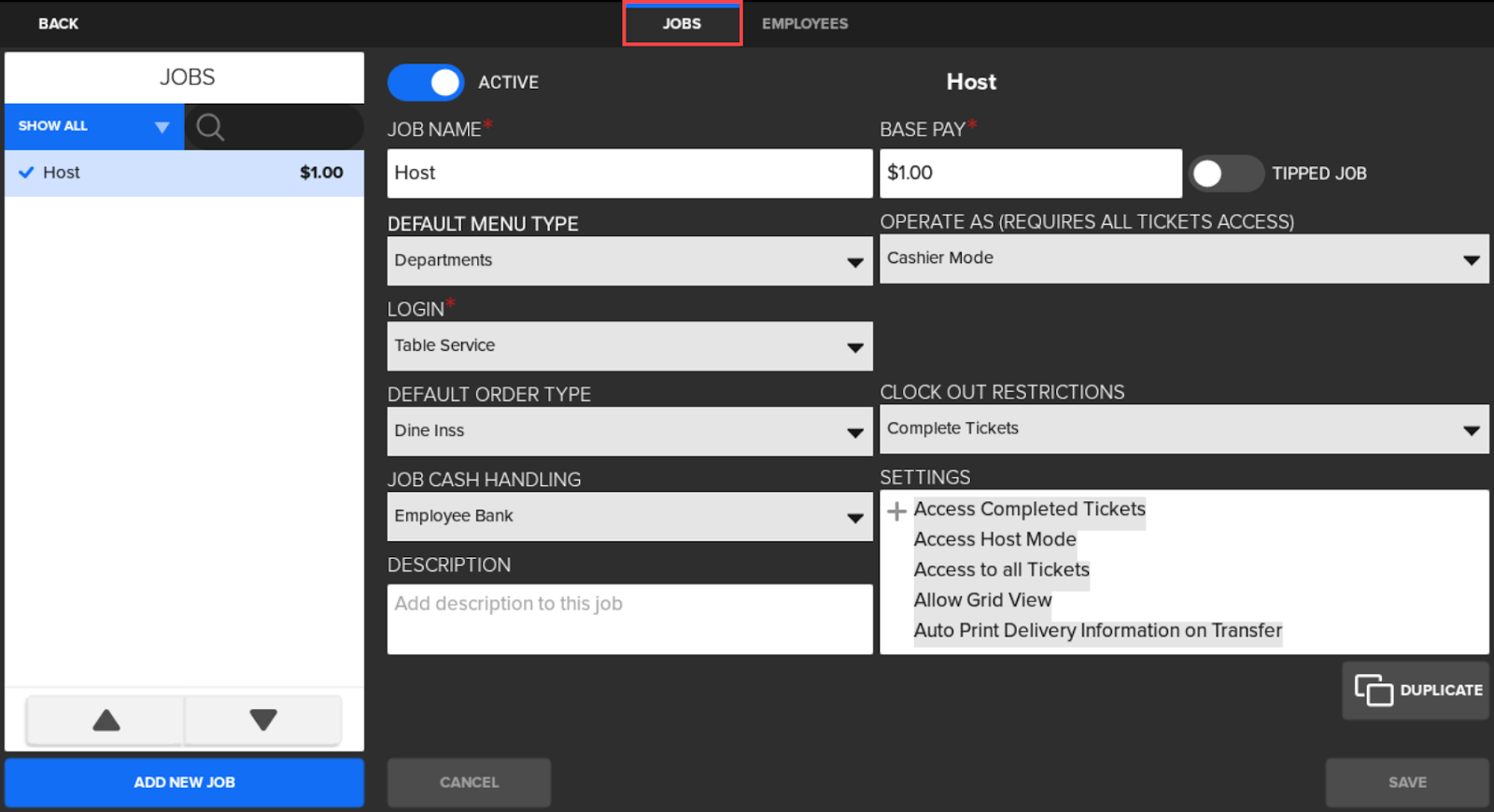Click the Duplicate job icon
The width and height of the screenshot is (1494, 812).
1373,691
